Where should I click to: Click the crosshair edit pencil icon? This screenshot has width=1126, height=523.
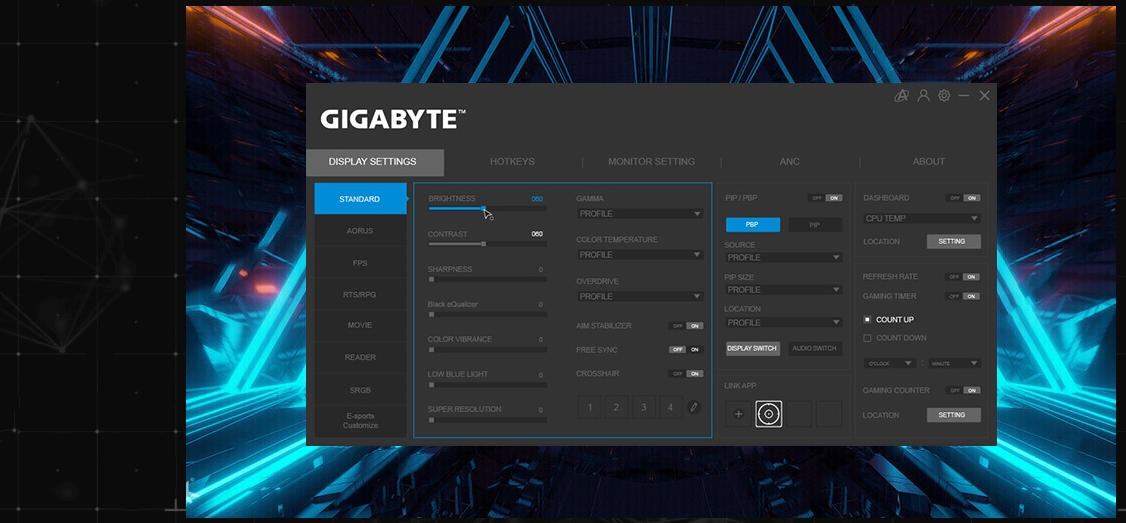(x=694, y=408)
